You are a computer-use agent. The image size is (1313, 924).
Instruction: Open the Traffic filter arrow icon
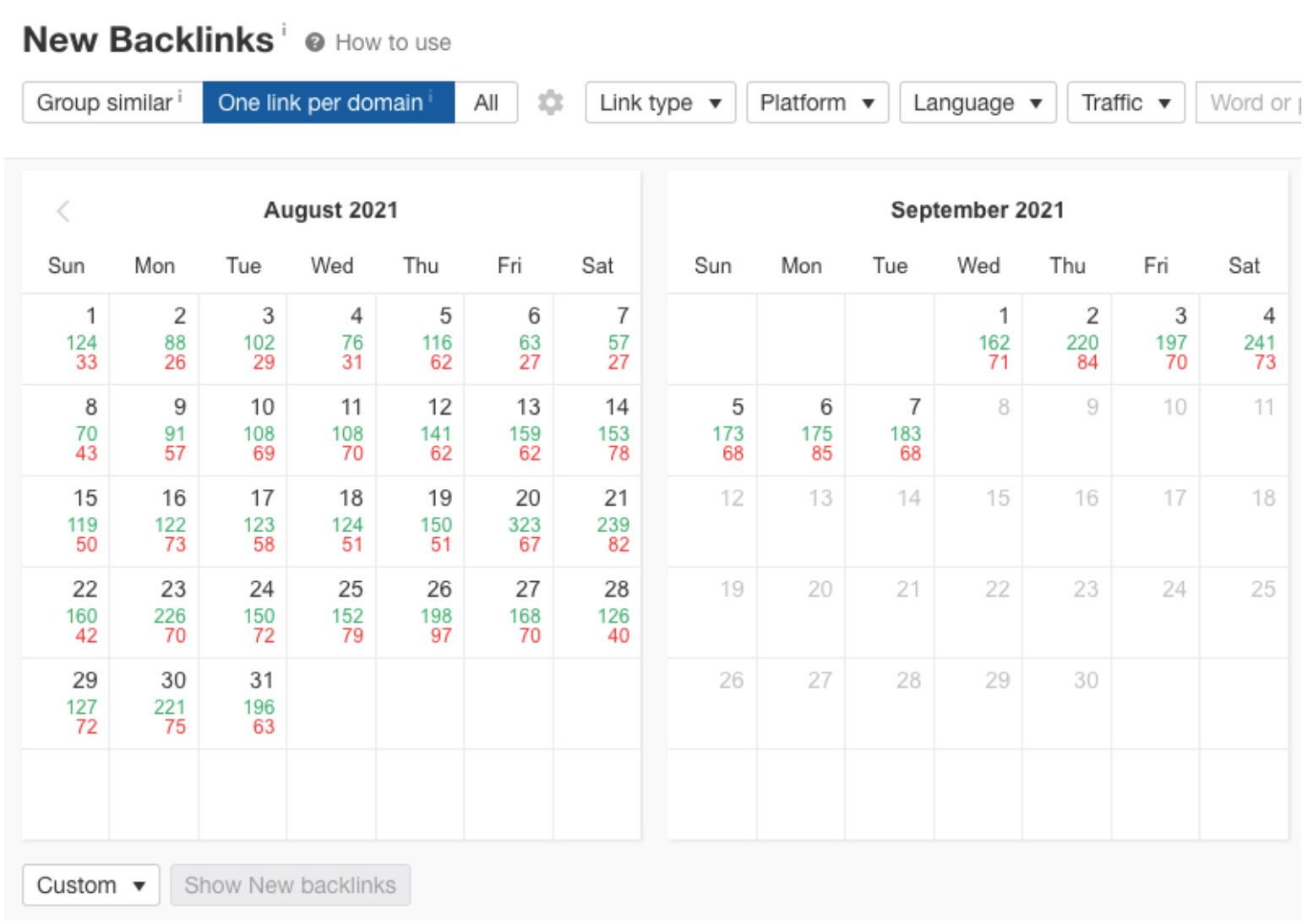pyautogui.click(x=1167, y=102)
